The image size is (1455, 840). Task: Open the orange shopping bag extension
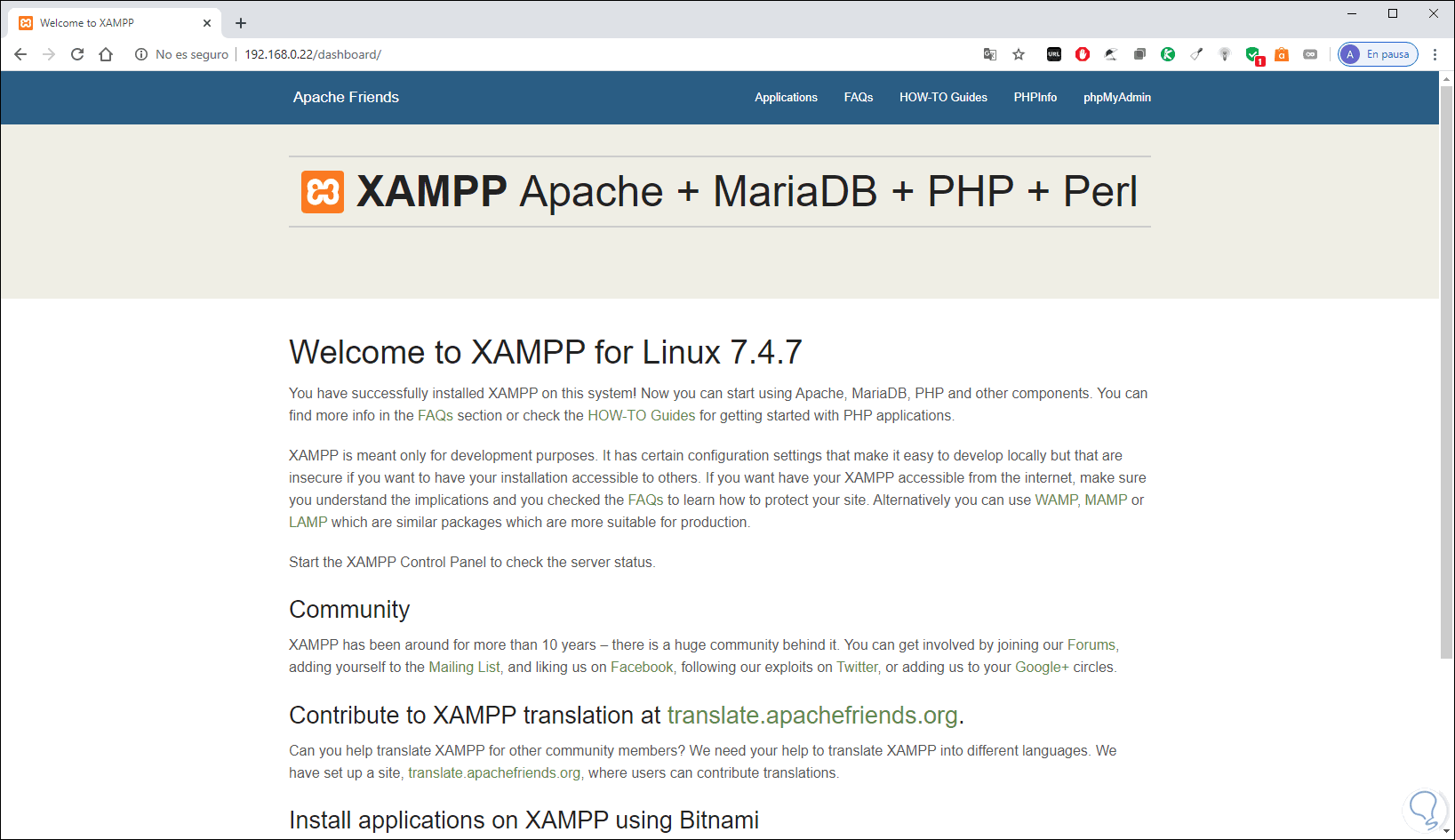point(1282,54)
